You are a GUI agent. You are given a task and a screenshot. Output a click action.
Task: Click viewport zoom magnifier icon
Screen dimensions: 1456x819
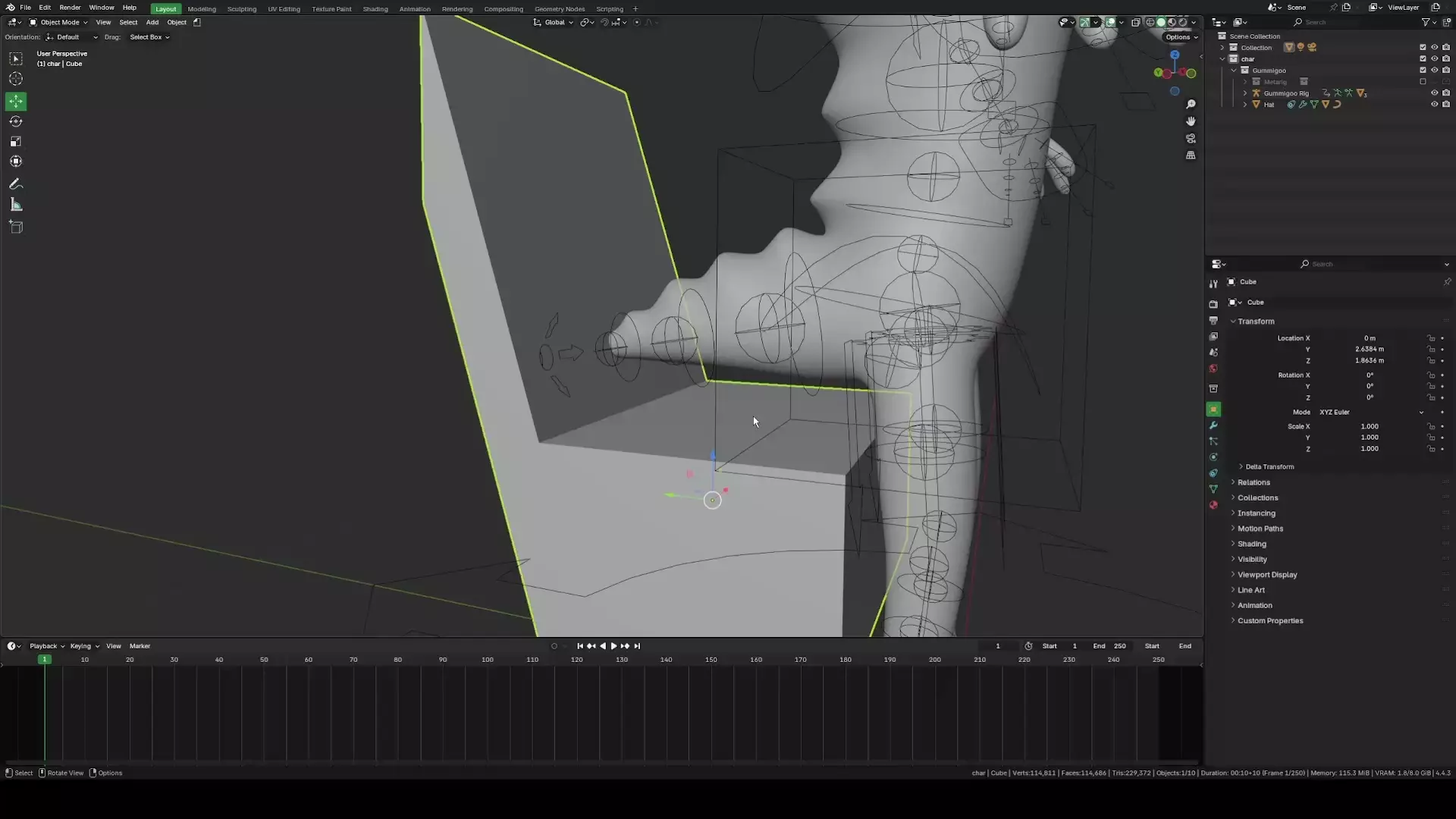click(1191, 104)
